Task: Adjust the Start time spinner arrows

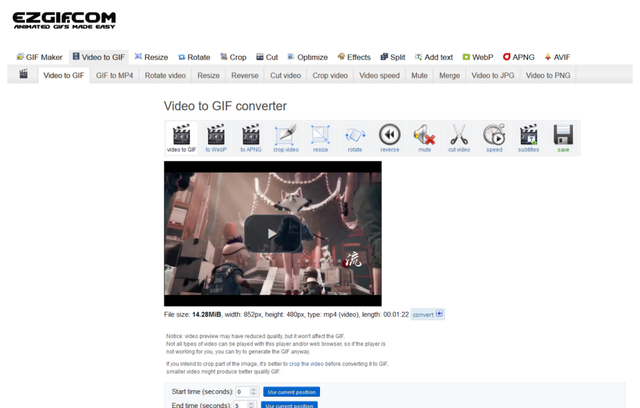Action: 253,392
